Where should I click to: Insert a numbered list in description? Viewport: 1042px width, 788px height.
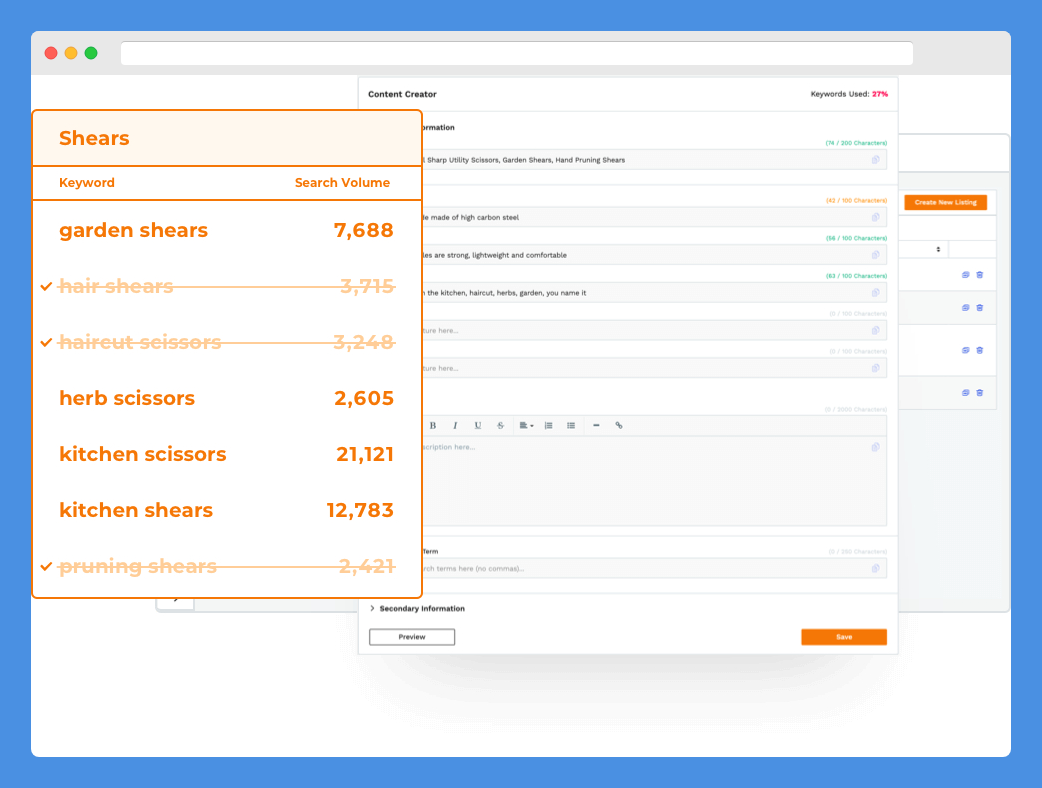tap(548, 425)
